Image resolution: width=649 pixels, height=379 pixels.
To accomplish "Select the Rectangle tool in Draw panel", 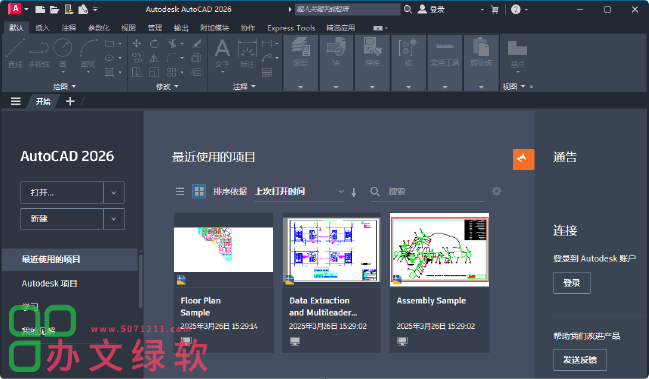I will 110,43.
